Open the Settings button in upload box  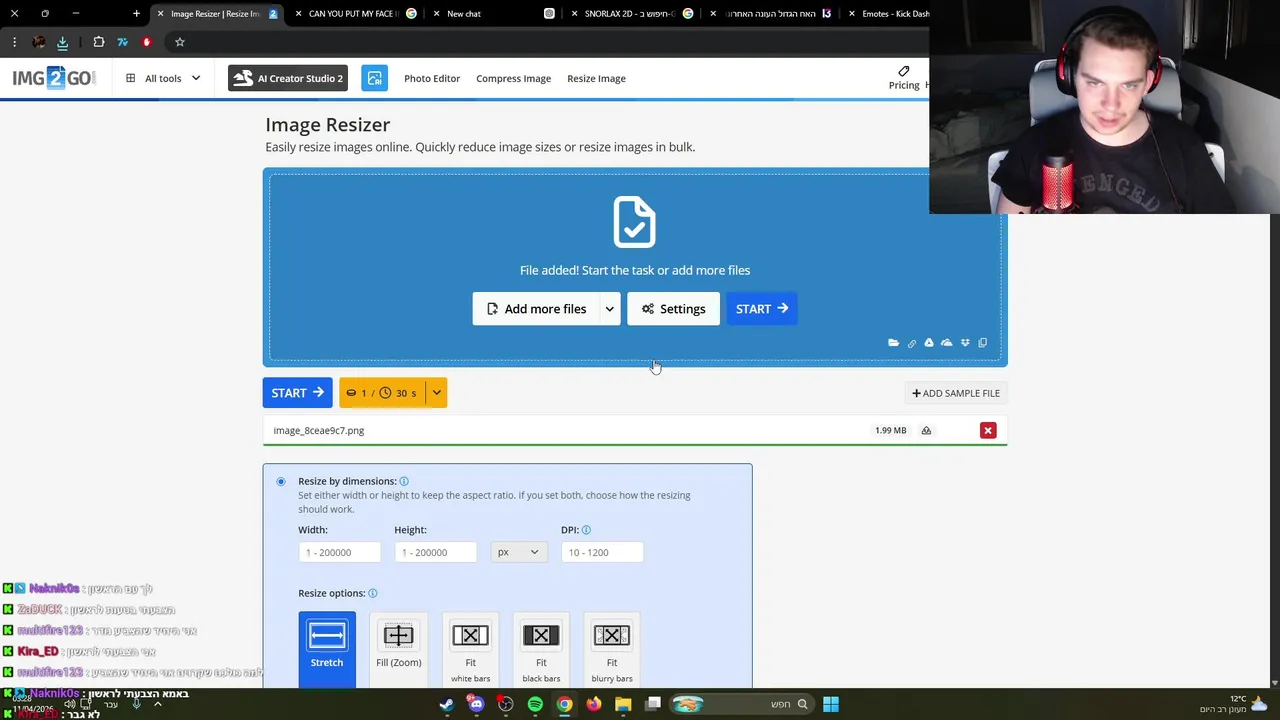673,309
